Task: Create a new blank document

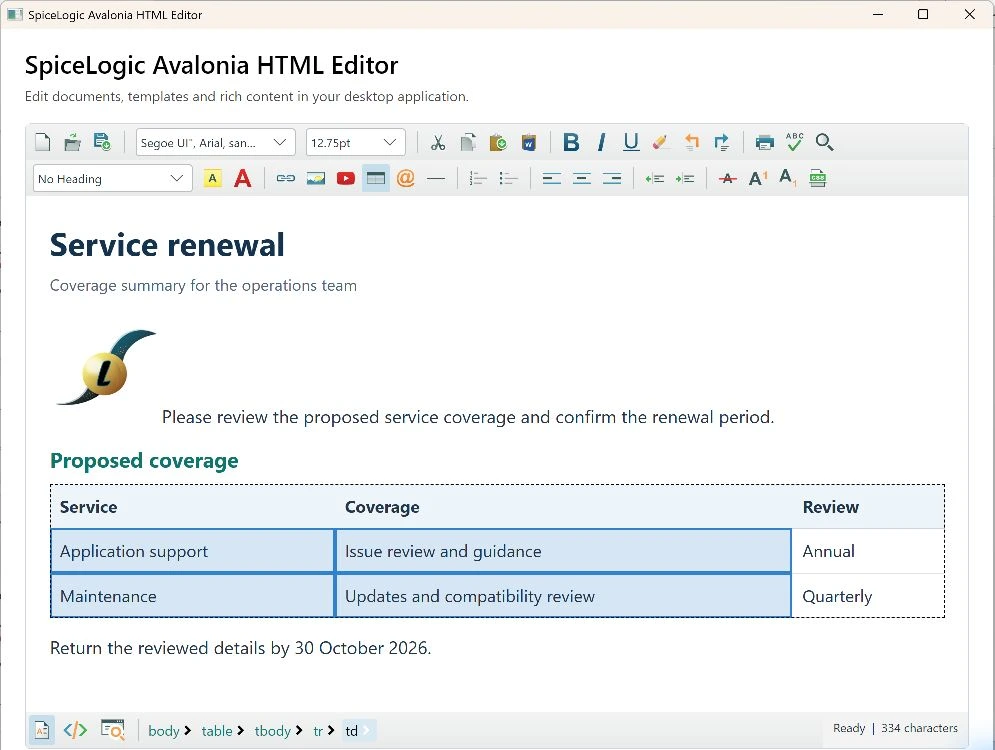Action: click(43, 142)
